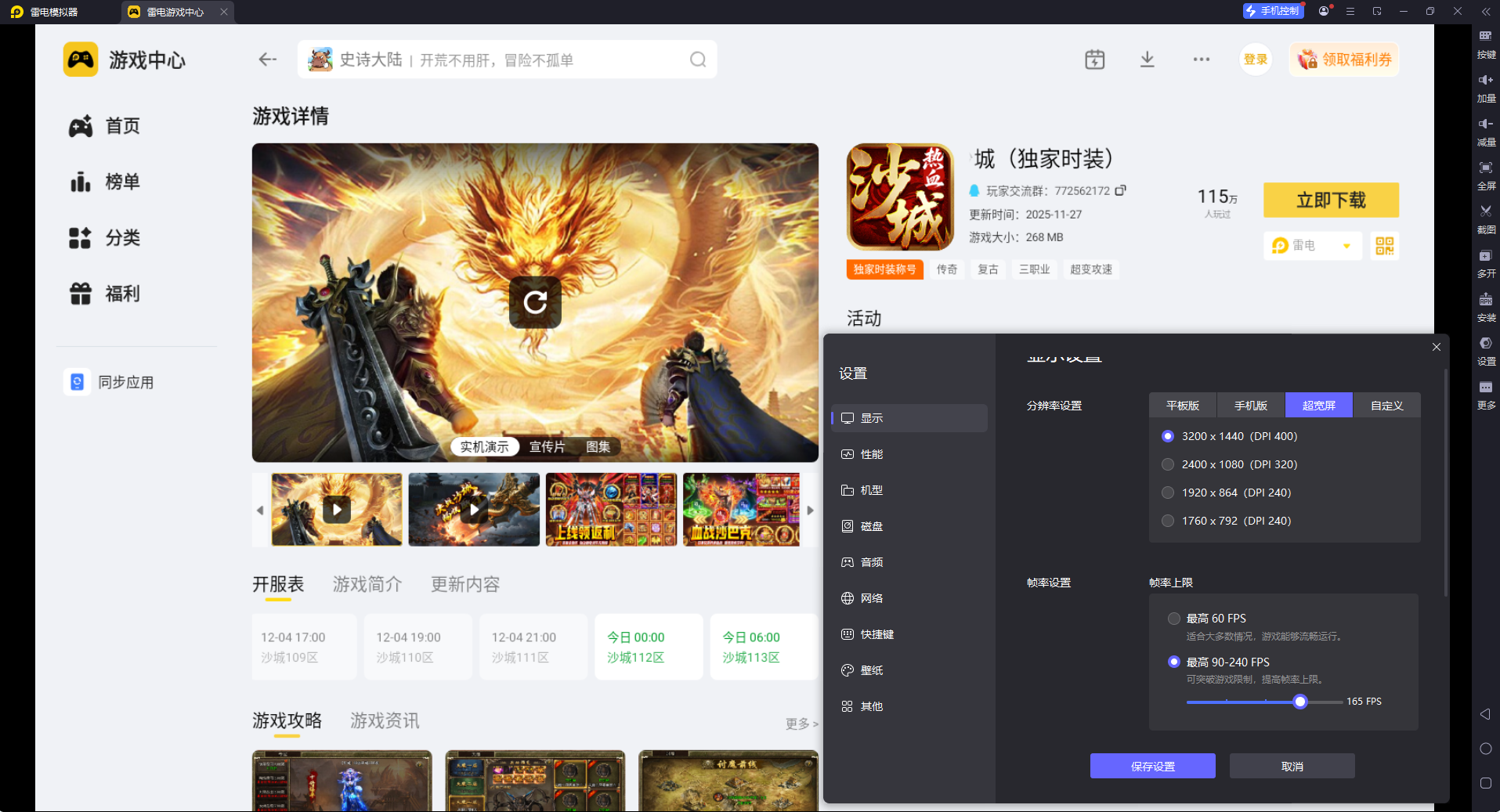The width and height of the screenshot is (1500, 812).
Task: Open the 快捷键 shortcut settings
Action: tap(875, 634)
